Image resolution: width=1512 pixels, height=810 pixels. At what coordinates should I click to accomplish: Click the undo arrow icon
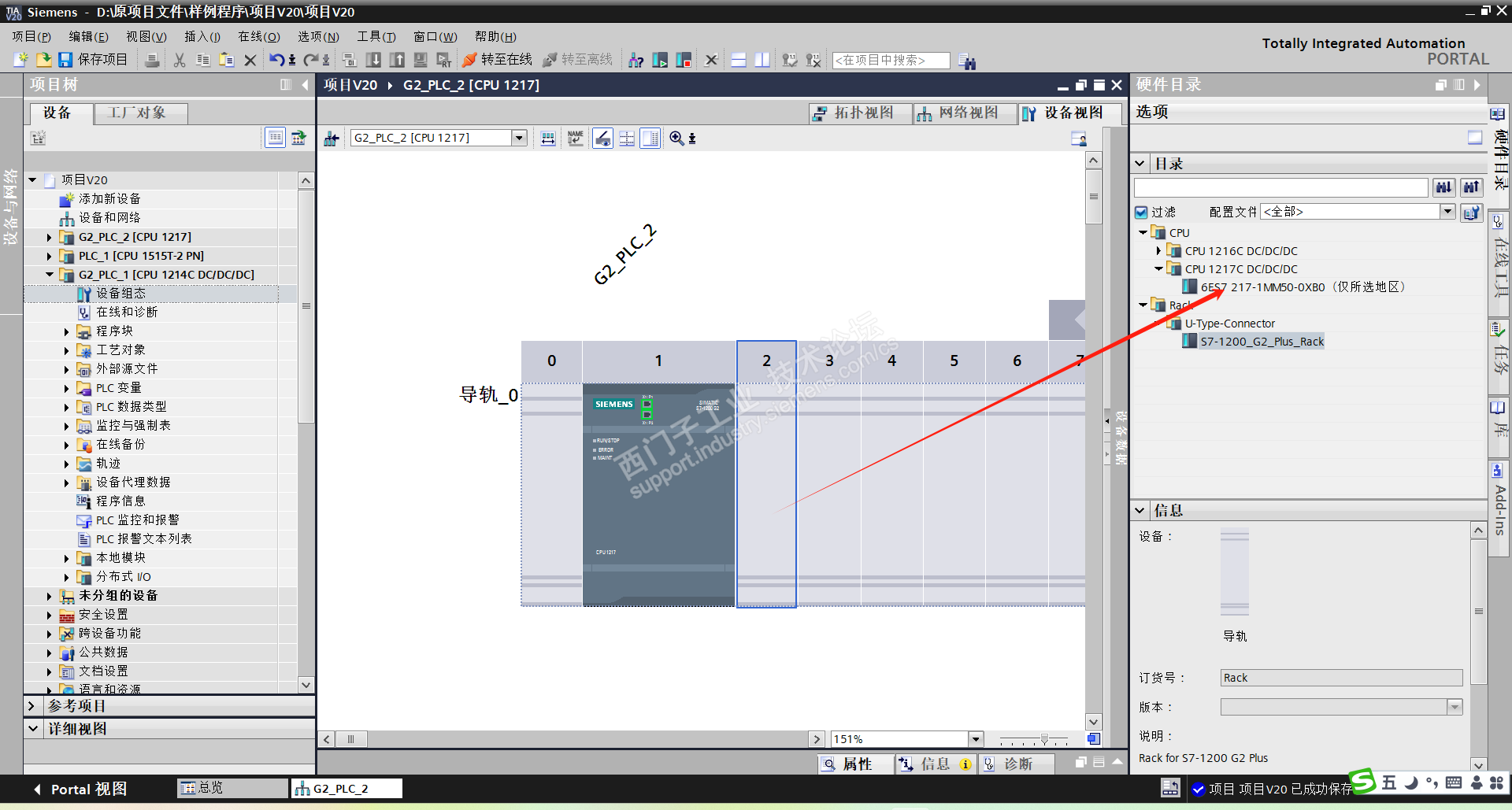(276, 60)
